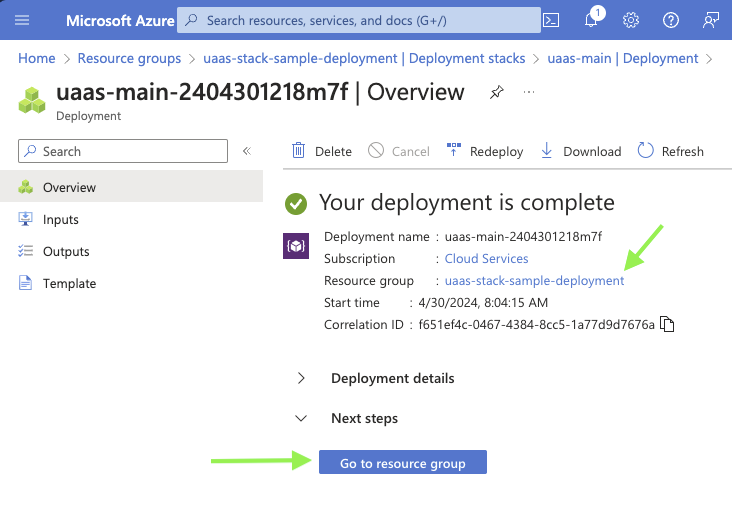Go to Home breadcrumb

point(36,58)
